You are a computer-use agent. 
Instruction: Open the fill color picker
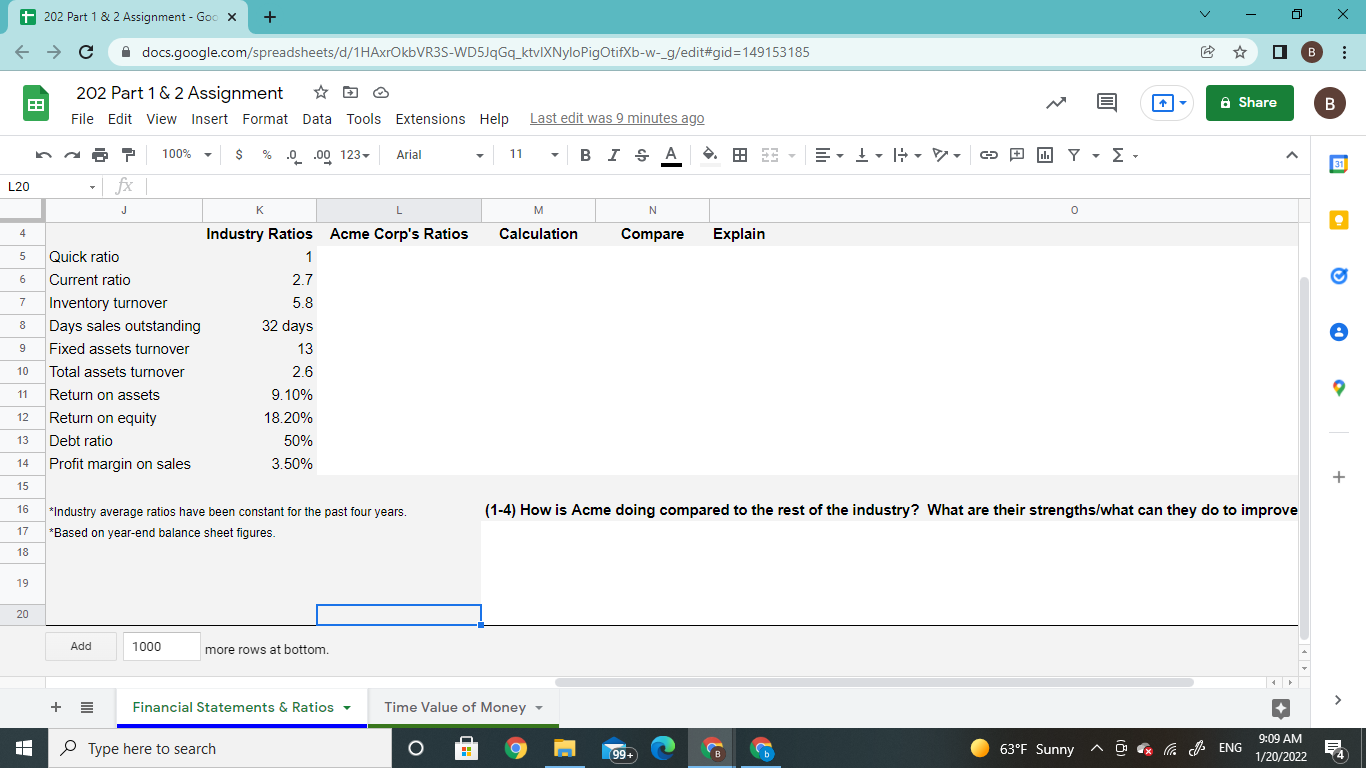pos(710,155)
